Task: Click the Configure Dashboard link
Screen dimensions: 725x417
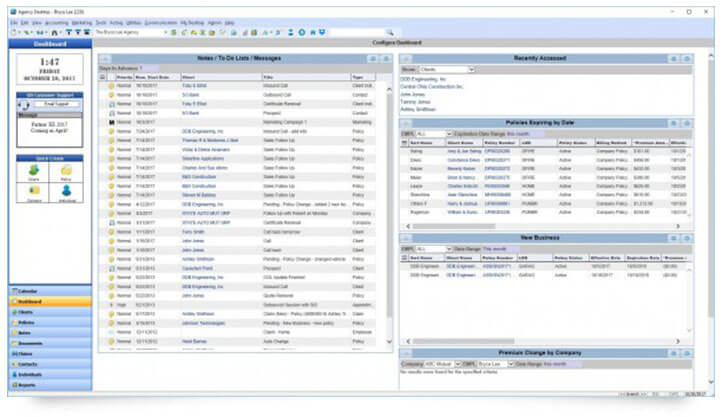Action: [397, 43]
